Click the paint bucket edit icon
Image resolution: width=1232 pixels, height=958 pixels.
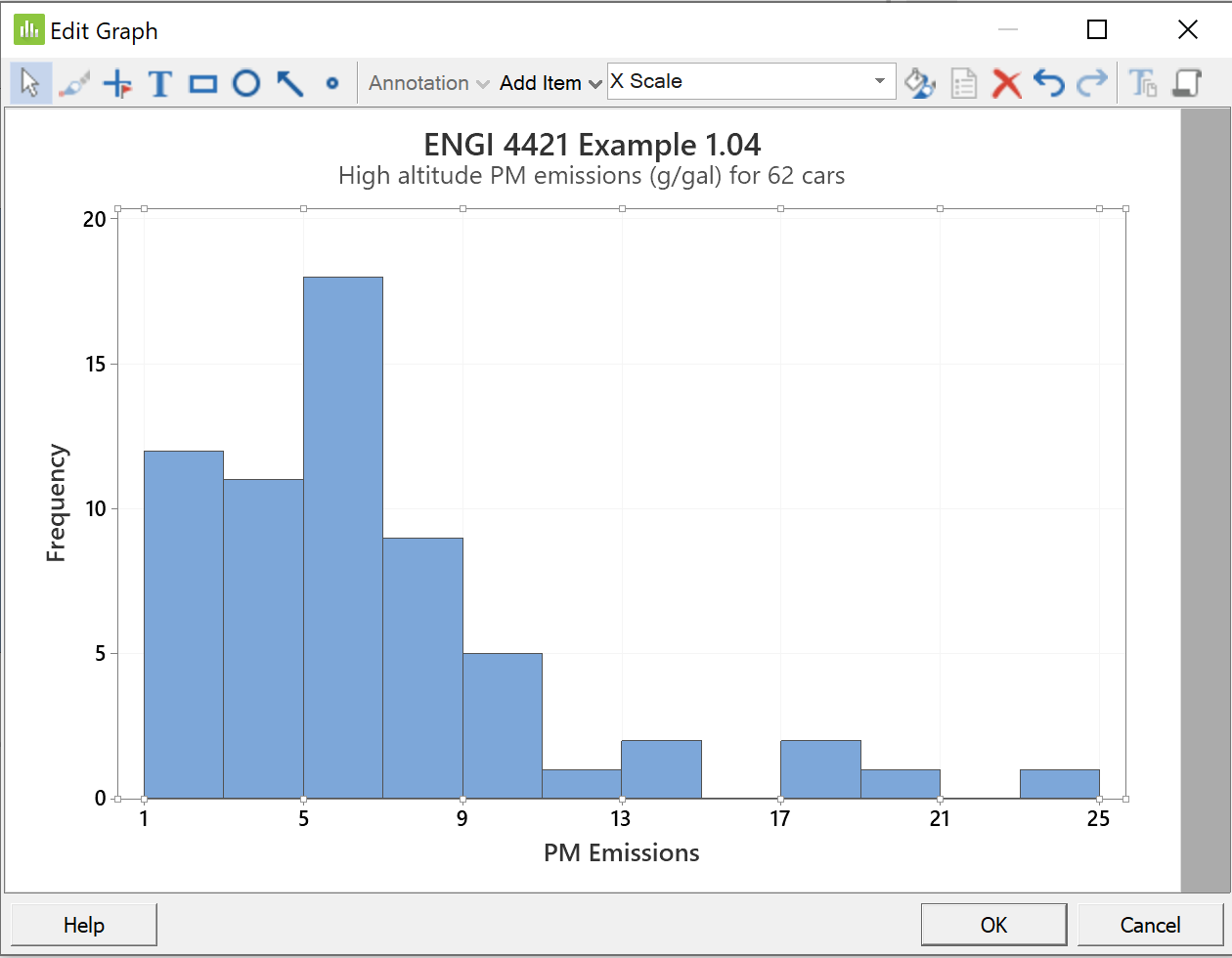pyautogui.click(x=919, y=84)
